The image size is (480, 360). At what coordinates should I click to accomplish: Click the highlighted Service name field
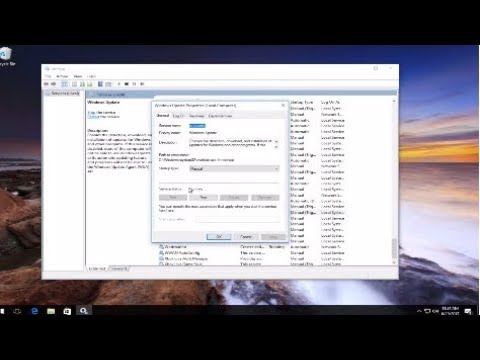[197, 125]
